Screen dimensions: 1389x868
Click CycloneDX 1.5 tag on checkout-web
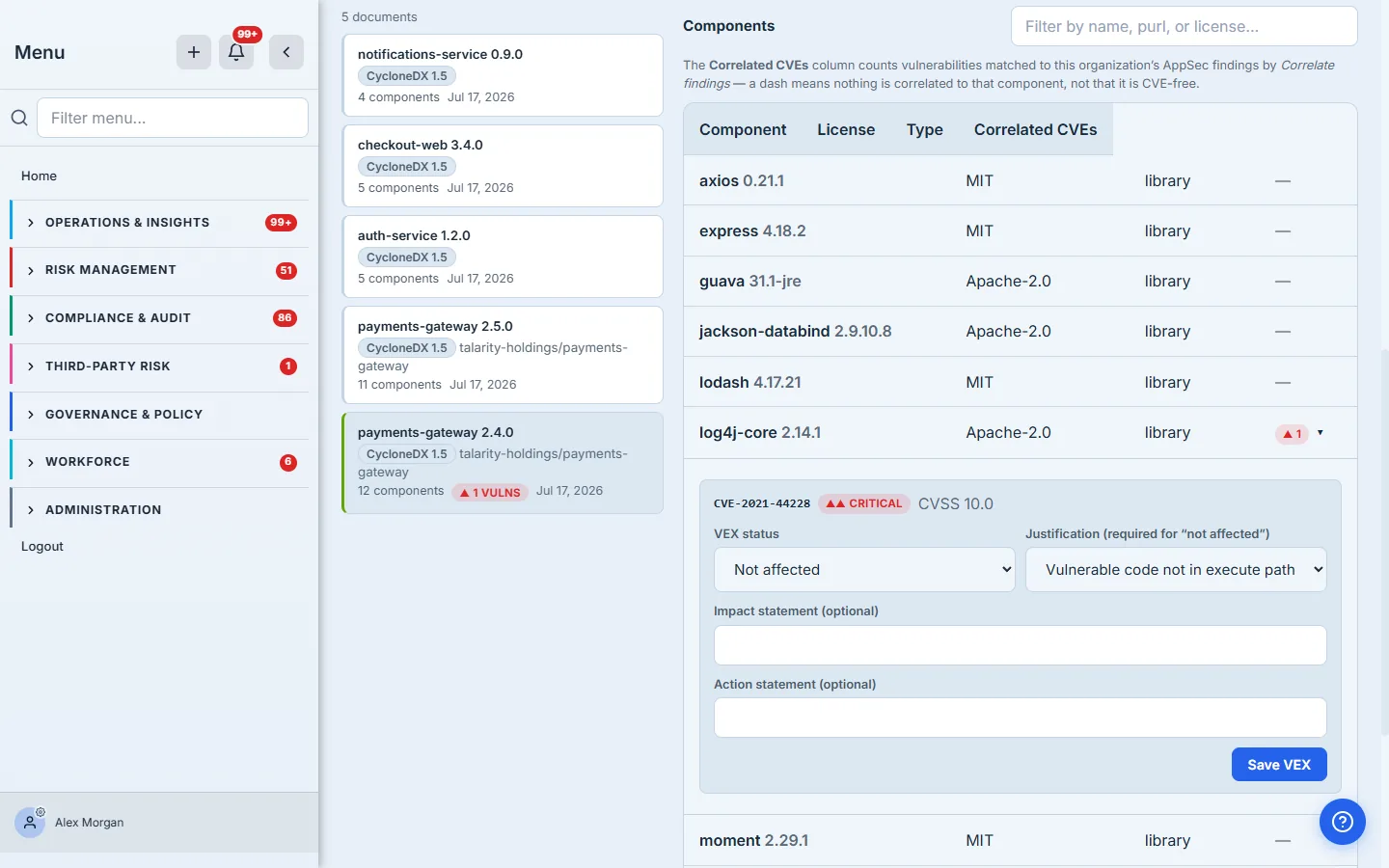coord(407,167)
